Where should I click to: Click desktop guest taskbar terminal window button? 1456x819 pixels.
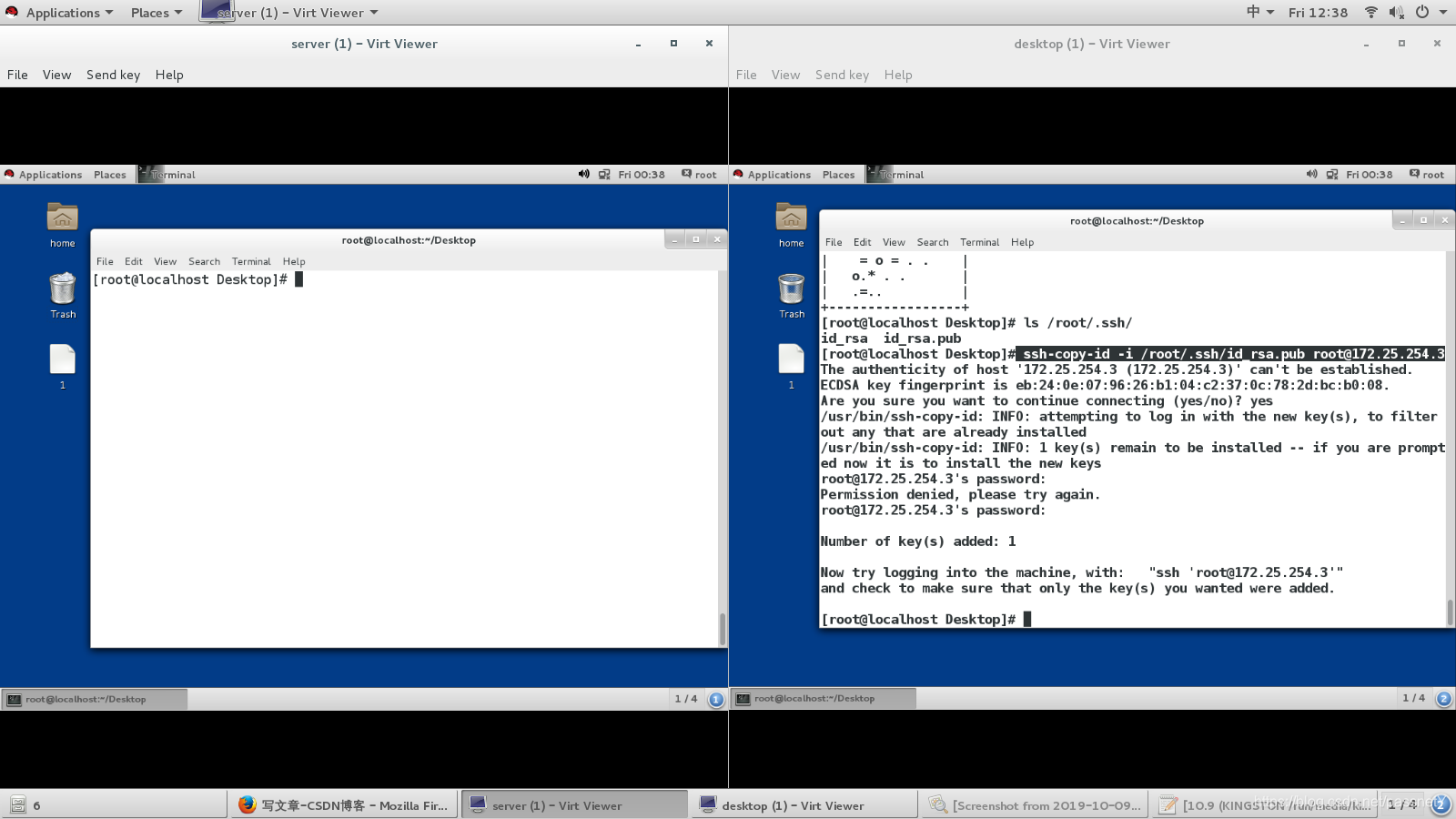pos(824,699)
